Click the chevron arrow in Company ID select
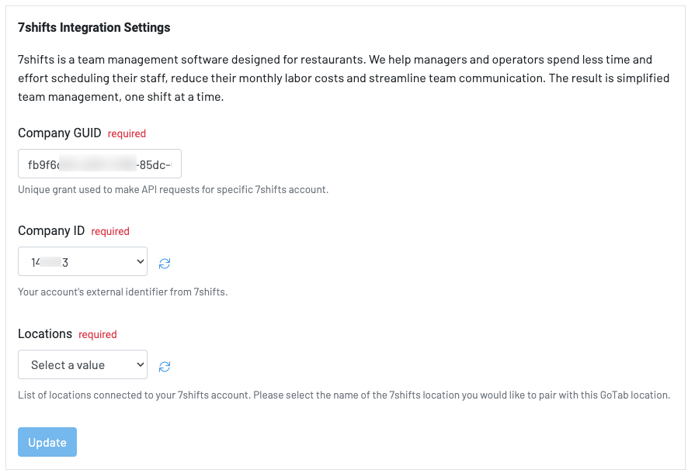The height and width of the screenshot is (473, 688). click(139, 262)
